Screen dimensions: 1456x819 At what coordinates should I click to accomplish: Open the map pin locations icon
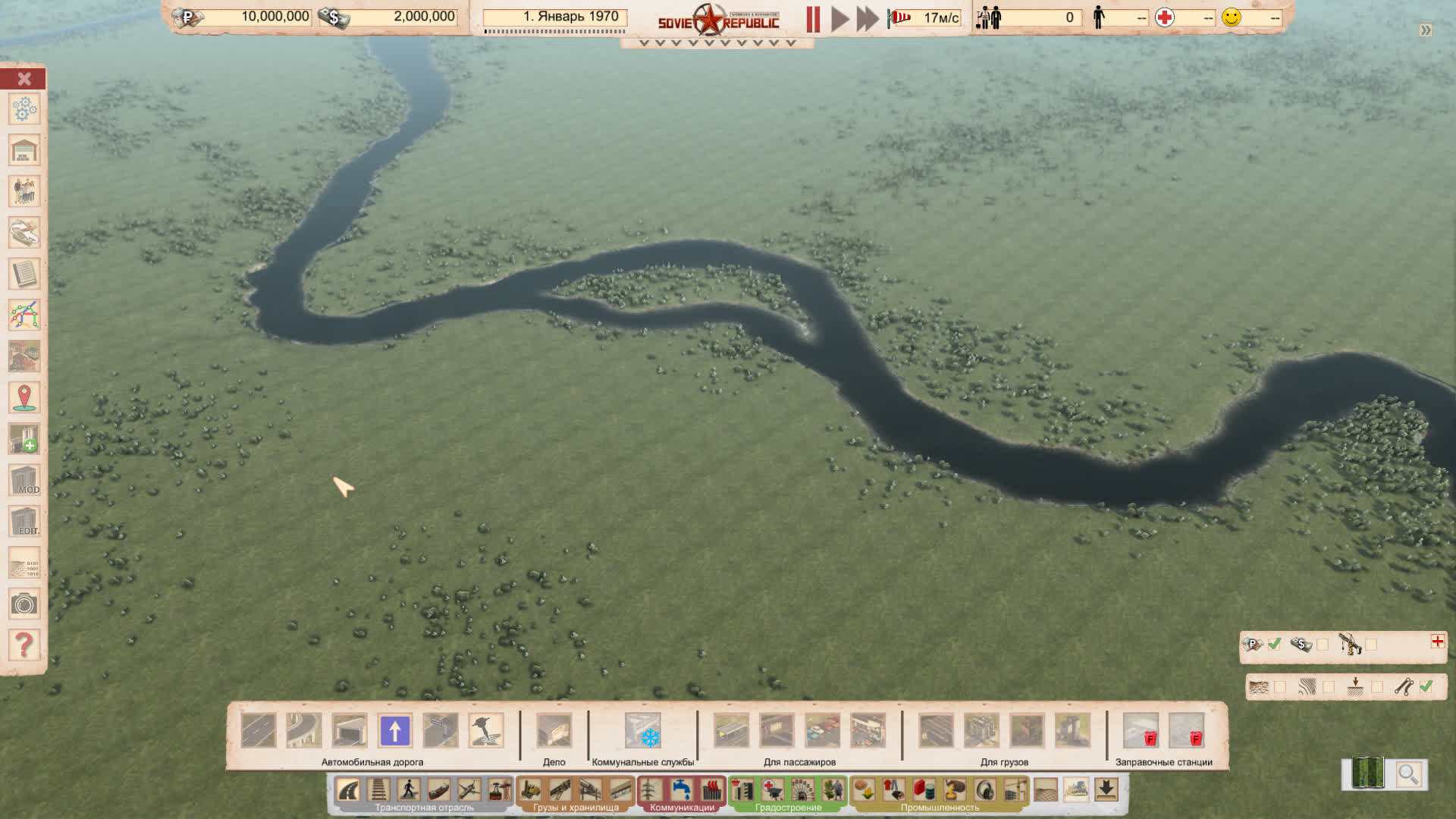pyautogui.click(x=24, y=398)
